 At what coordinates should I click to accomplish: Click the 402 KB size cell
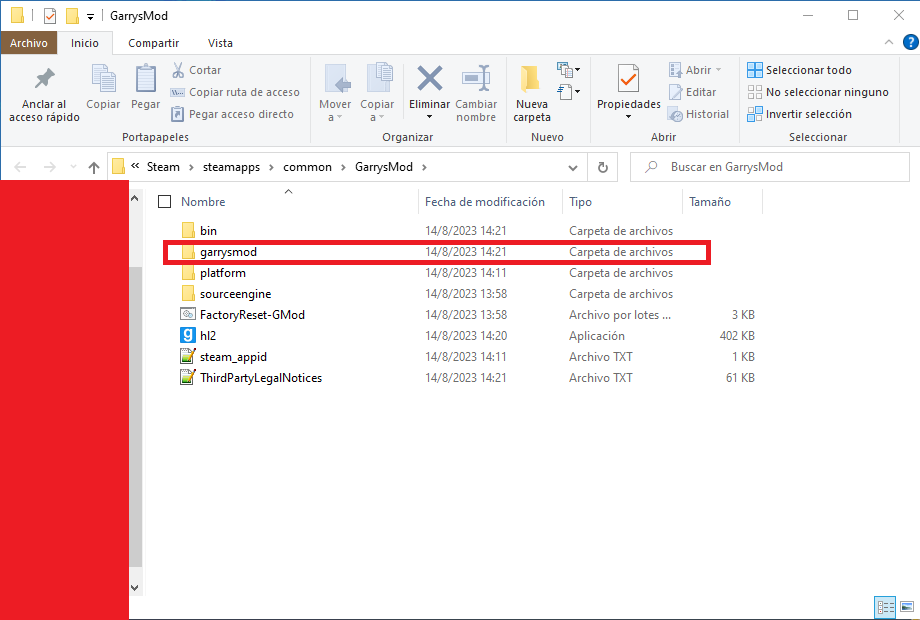point(737,336)
